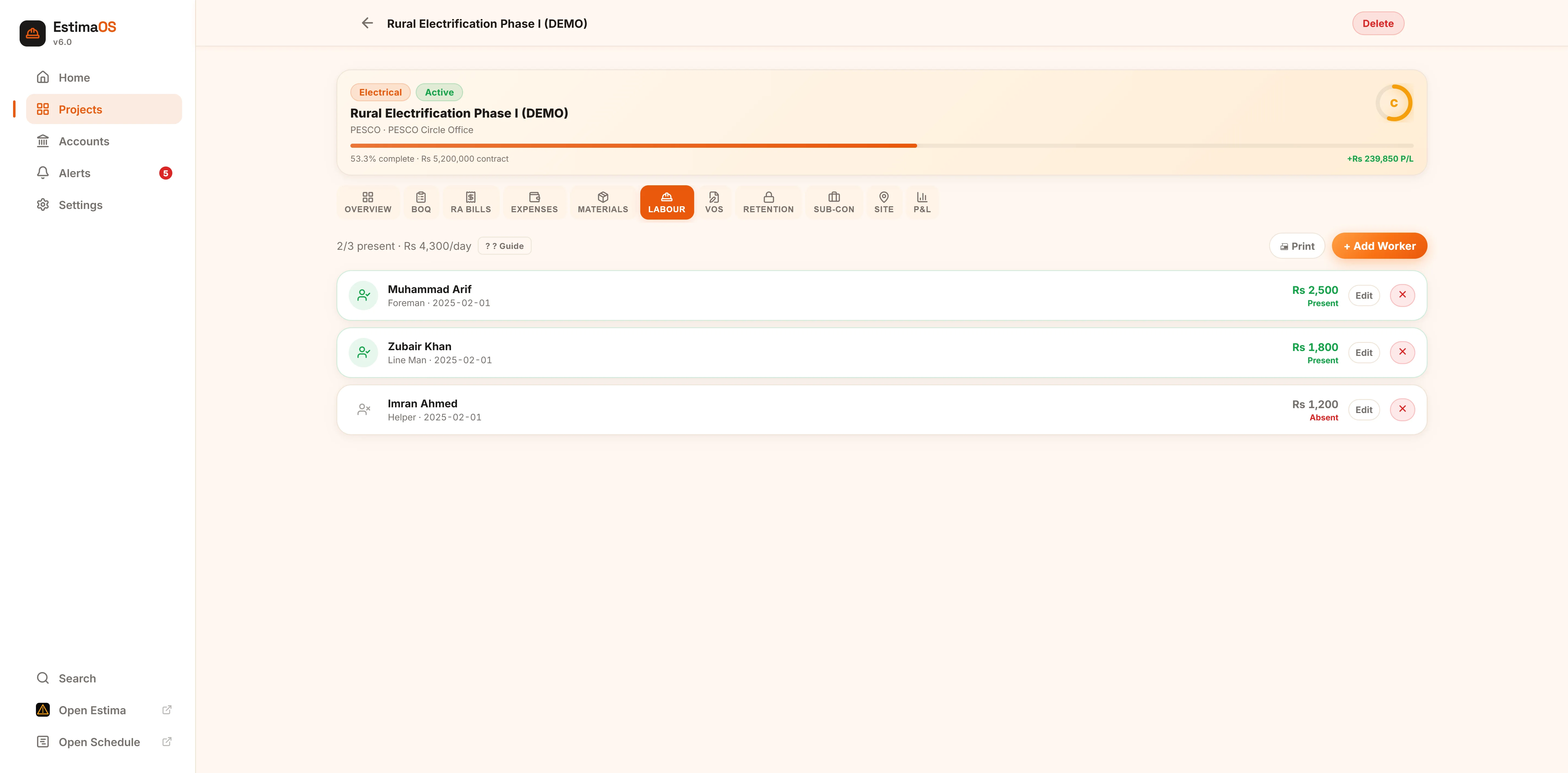Image resolution: width=1568 pixels, height=773 pixels.
Task: Click the '53.3% complete · Rs 5,200,000 contract' text
Action: point(429,159)
